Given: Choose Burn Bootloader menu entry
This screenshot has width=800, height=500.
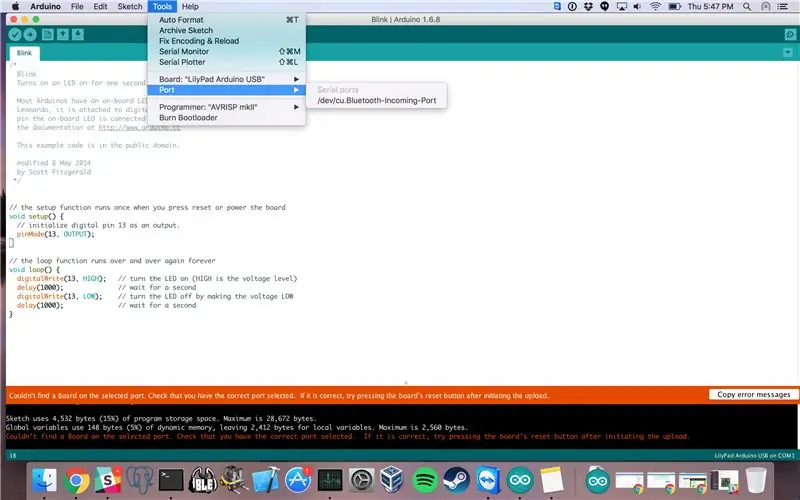Looking at the screenshot, I should (x=227, y=118).
